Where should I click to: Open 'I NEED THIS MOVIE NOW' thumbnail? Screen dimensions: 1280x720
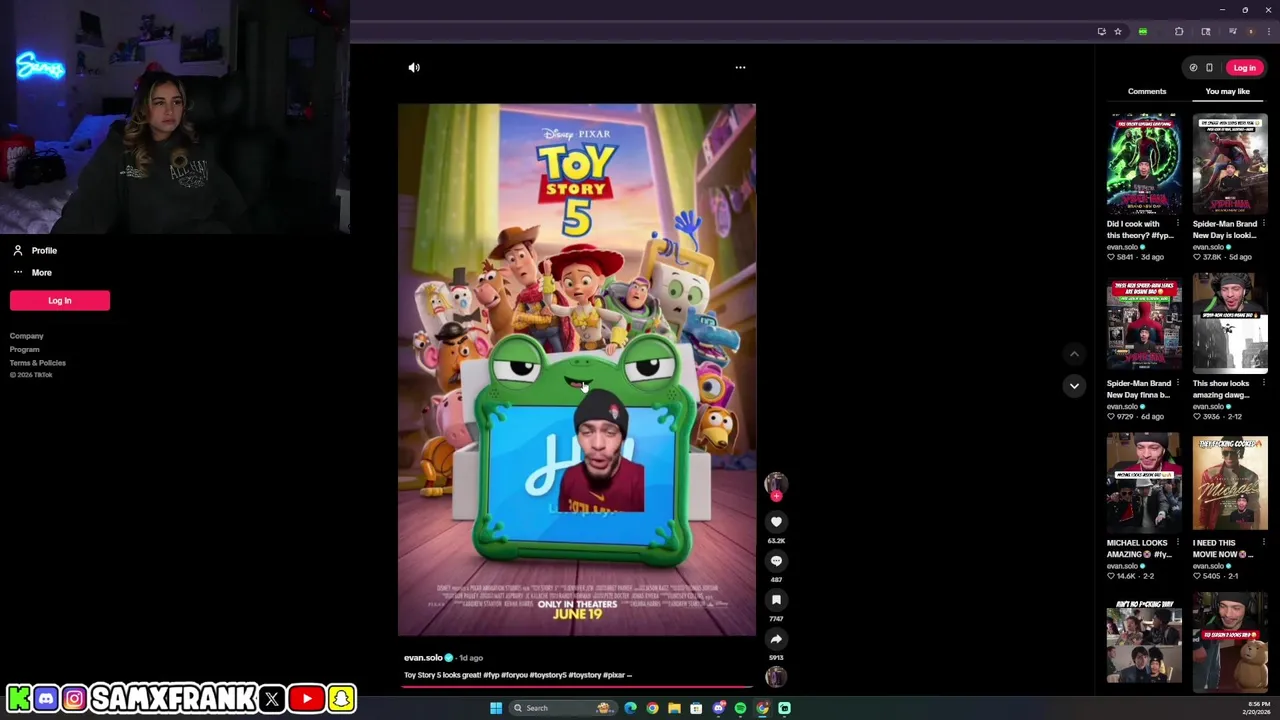pos(1230,483)
